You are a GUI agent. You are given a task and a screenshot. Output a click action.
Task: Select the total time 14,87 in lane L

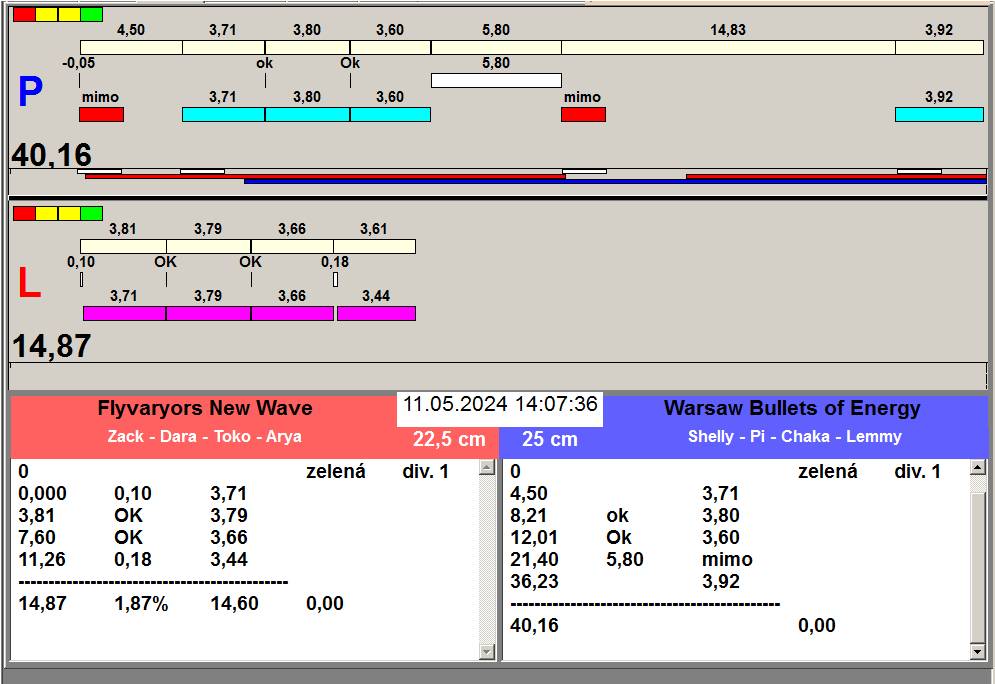[51, 346]
